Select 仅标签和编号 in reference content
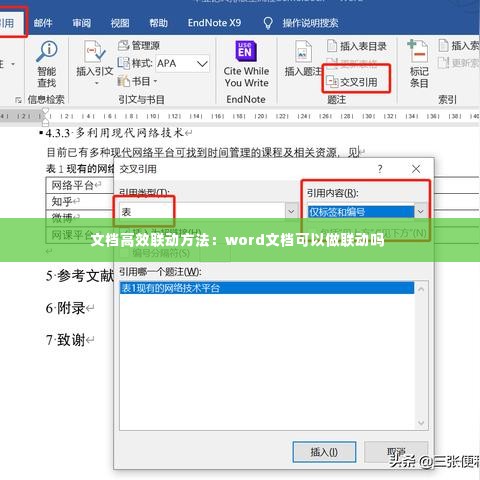The width and height of the screenshot is (480, 480). (361, 212)
